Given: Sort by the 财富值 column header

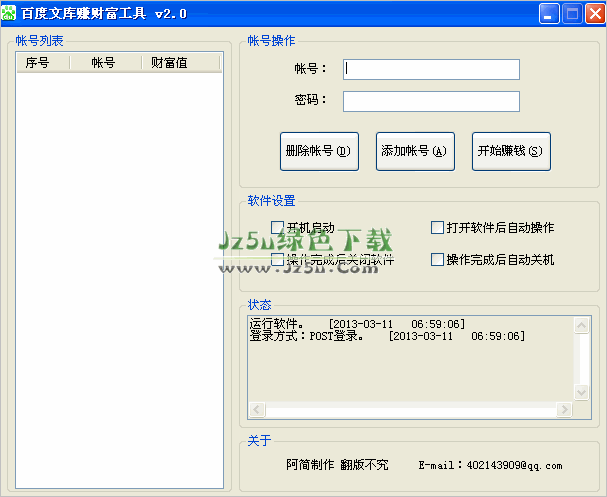Looking at the screenshot, I should click(x=181, y=63).
